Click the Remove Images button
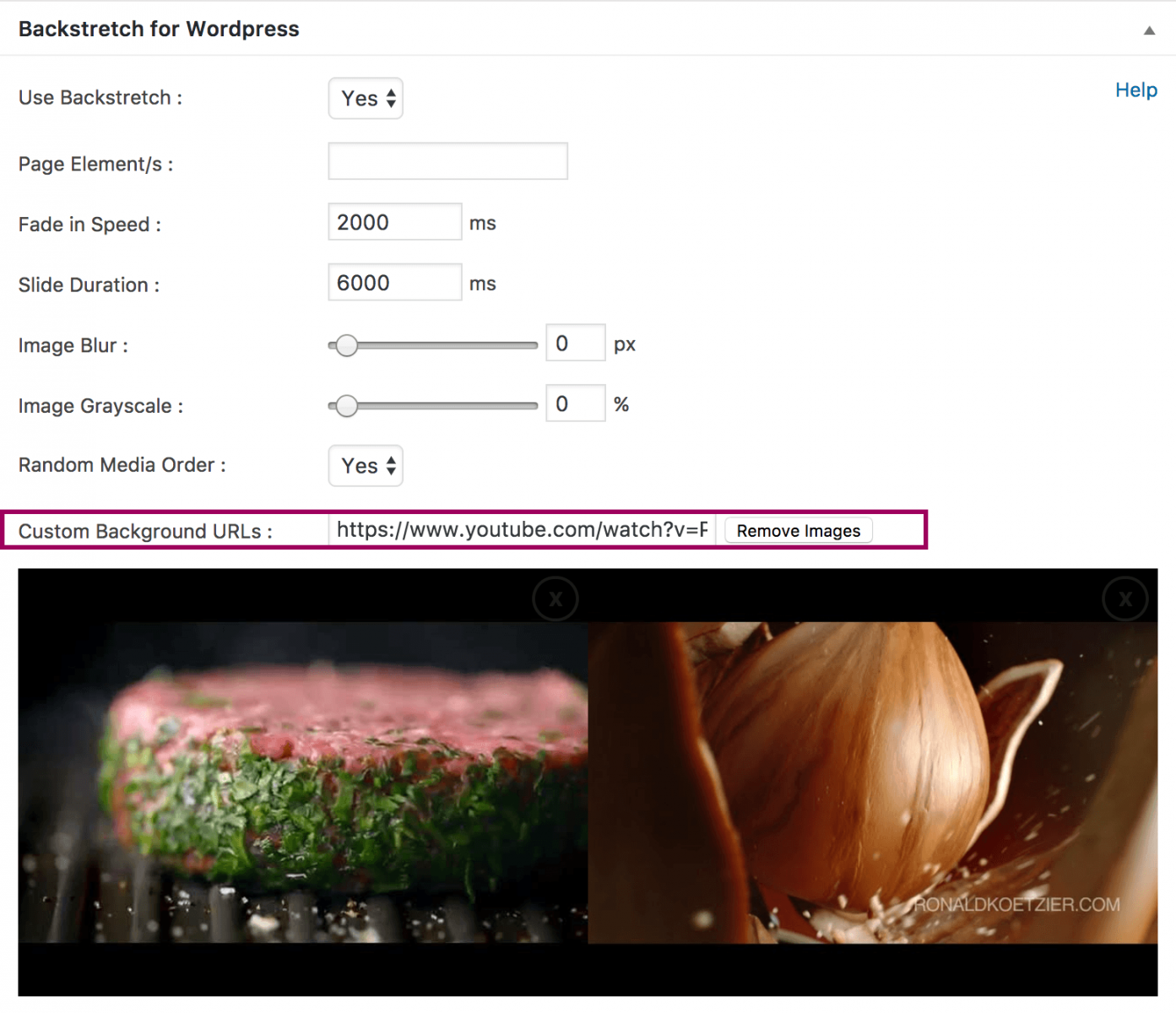The width and height of the screenshot is (1176, 1013). pyautogui.click(x=798, y=531)
